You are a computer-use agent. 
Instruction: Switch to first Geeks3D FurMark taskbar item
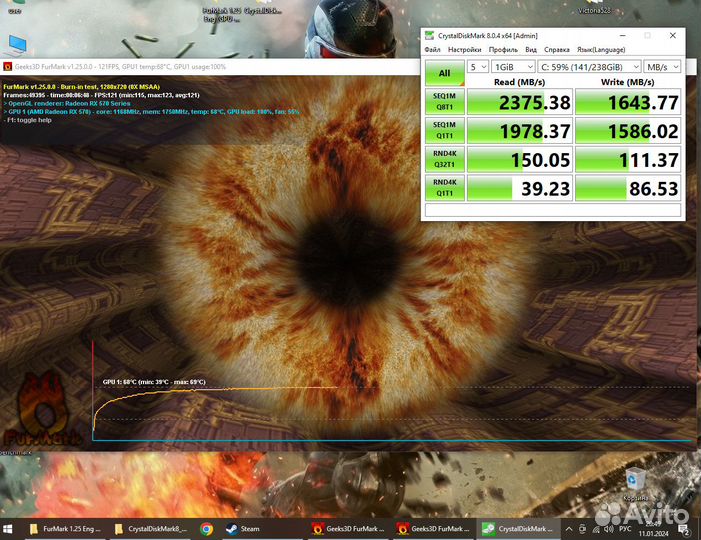pos(349,529)
